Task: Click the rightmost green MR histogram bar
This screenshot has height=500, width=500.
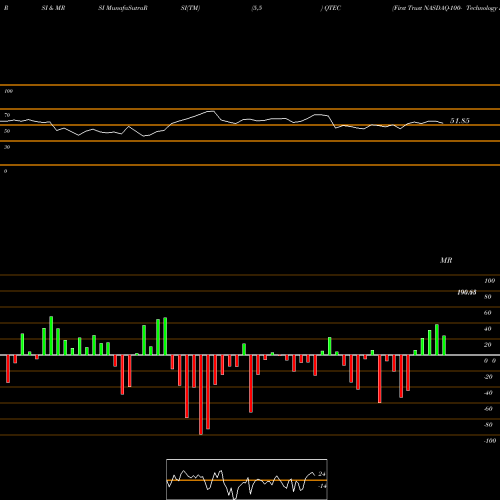Action: 444,345
